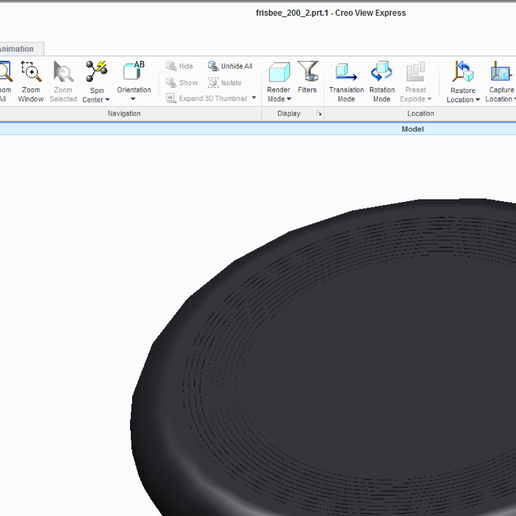Open the Spin Center dropdown arrow
Image resolution: width=516 pixels, height=516 pixels.
click(107, 100)
